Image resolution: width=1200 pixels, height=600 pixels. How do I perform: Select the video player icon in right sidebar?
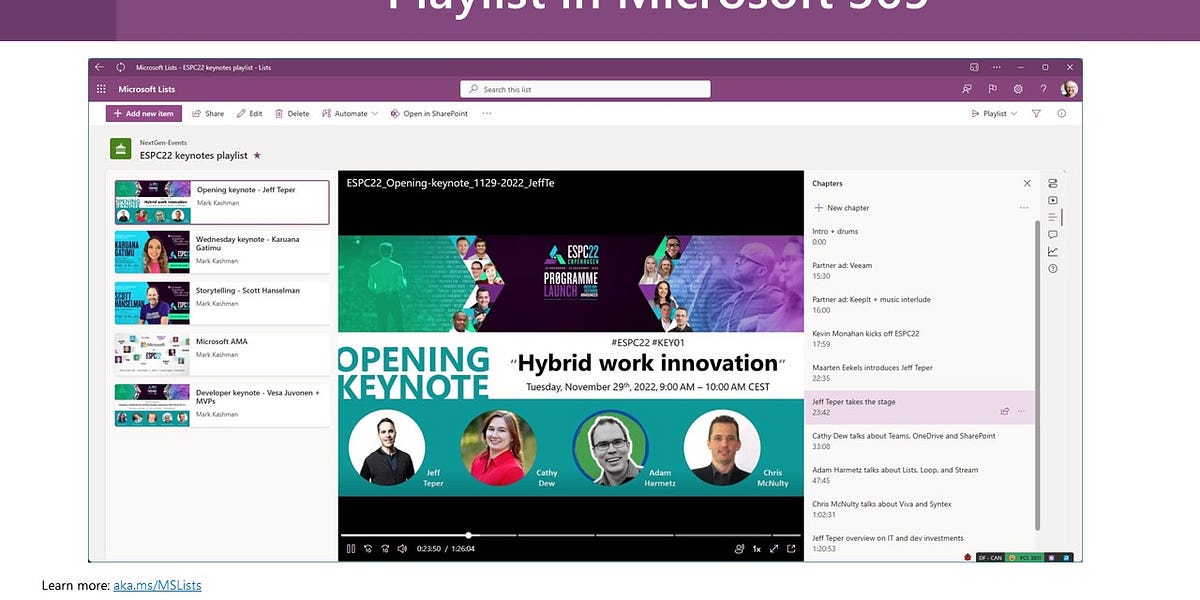1053,200
